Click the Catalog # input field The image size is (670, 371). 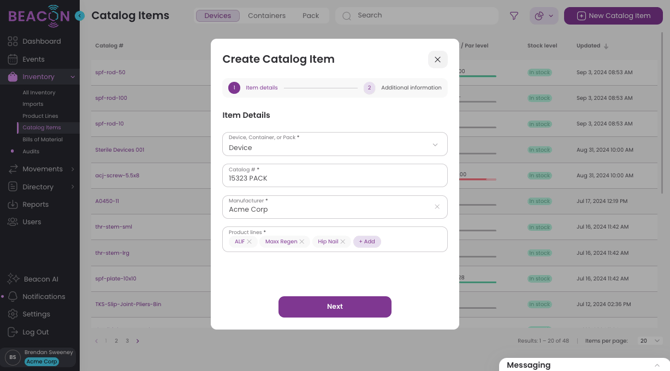pos(335,175)
